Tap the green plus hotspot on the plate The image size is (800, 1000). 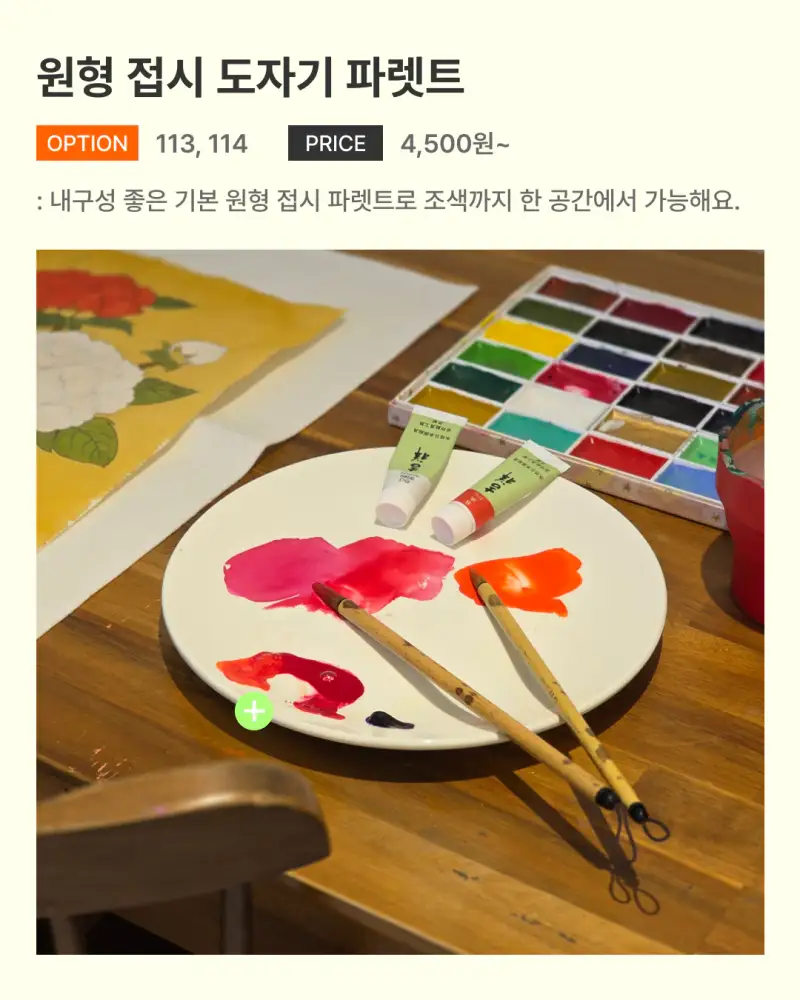254,710
